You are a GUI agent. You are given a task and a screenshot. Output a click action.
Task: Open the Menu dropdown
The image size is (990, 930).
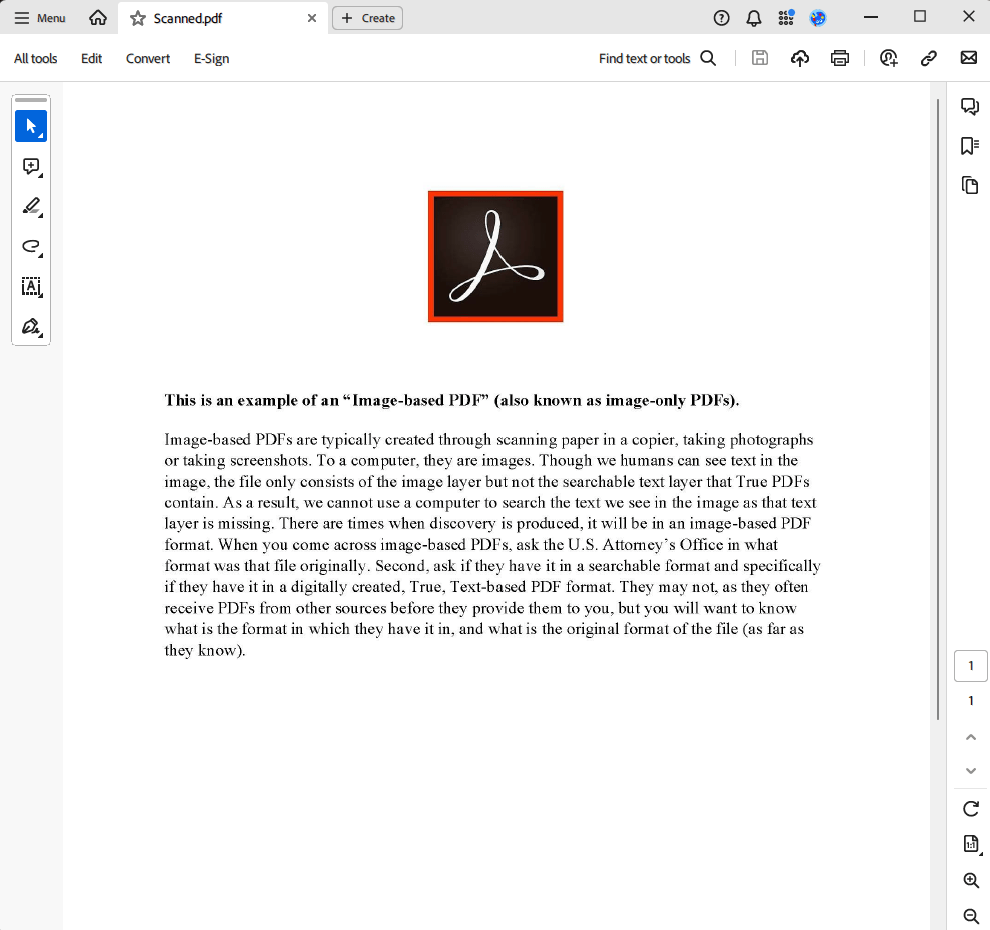[40, 17]
